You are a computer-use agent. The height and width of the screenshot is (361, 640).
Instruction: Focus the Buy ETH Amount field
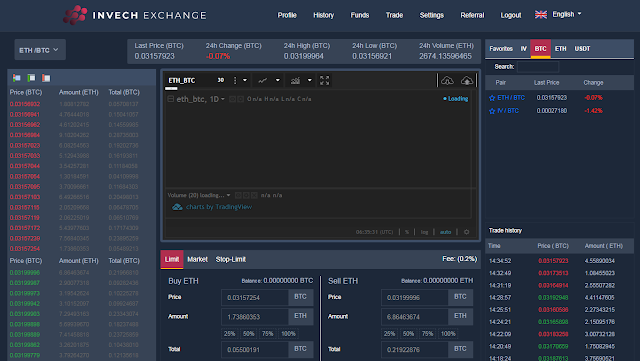pos(255,316)
